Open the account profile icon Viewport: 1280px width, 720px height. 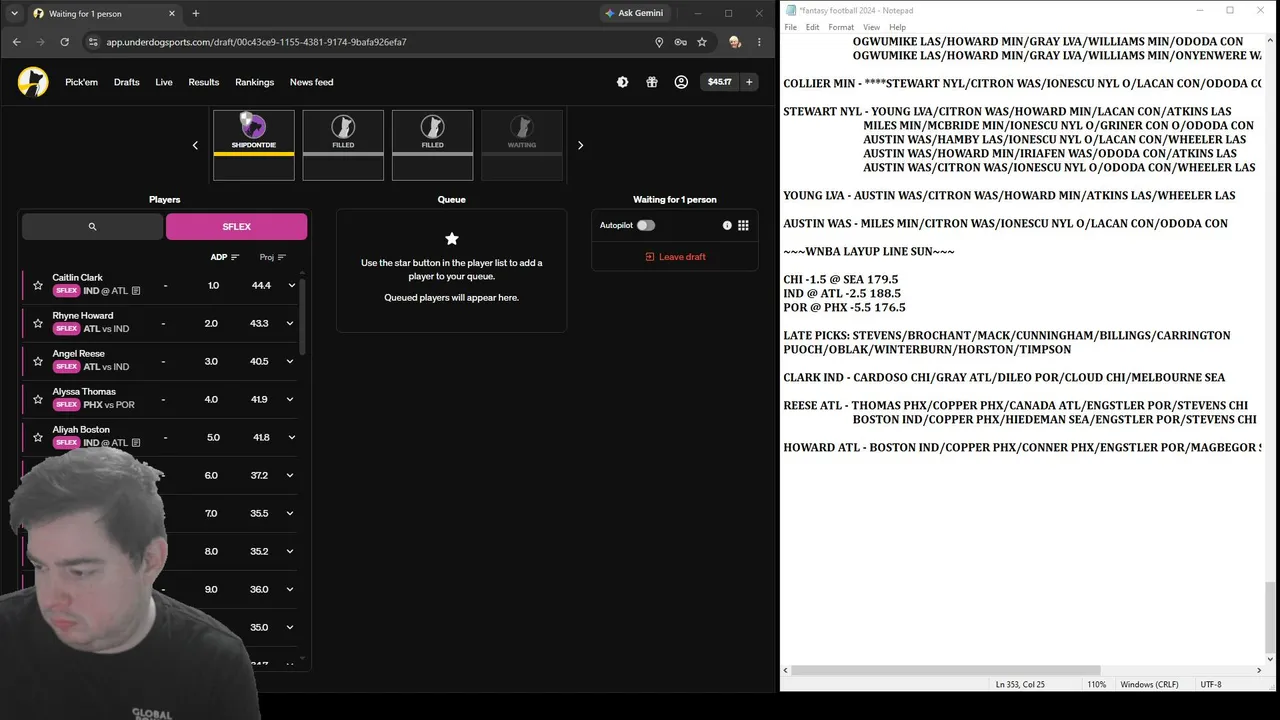pos(681,82)
